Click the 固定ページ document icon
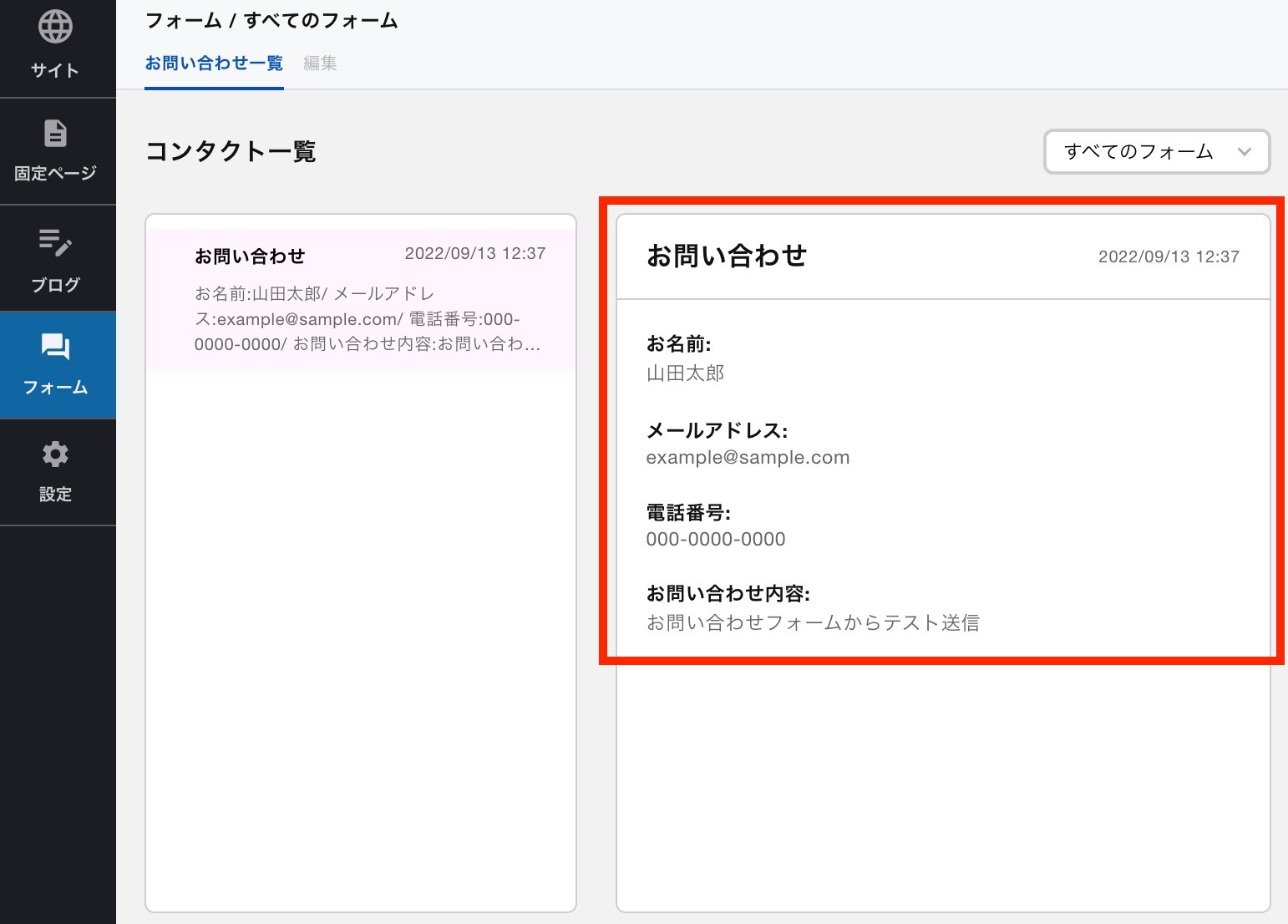The height and width of the screenshot is (924, 1288). [x=55, y=133]
